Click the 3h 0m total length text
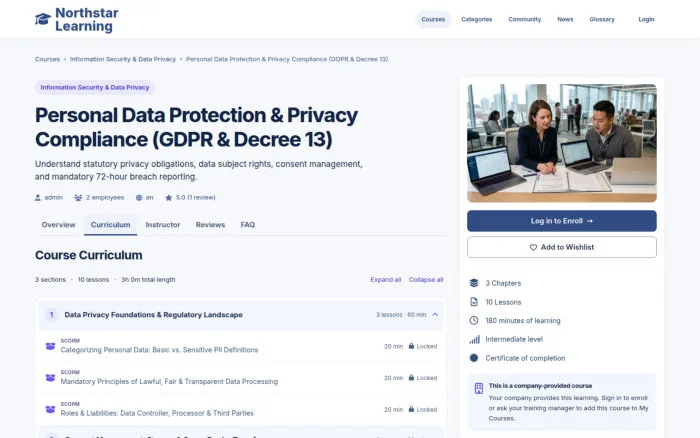 tap(148, 279)
